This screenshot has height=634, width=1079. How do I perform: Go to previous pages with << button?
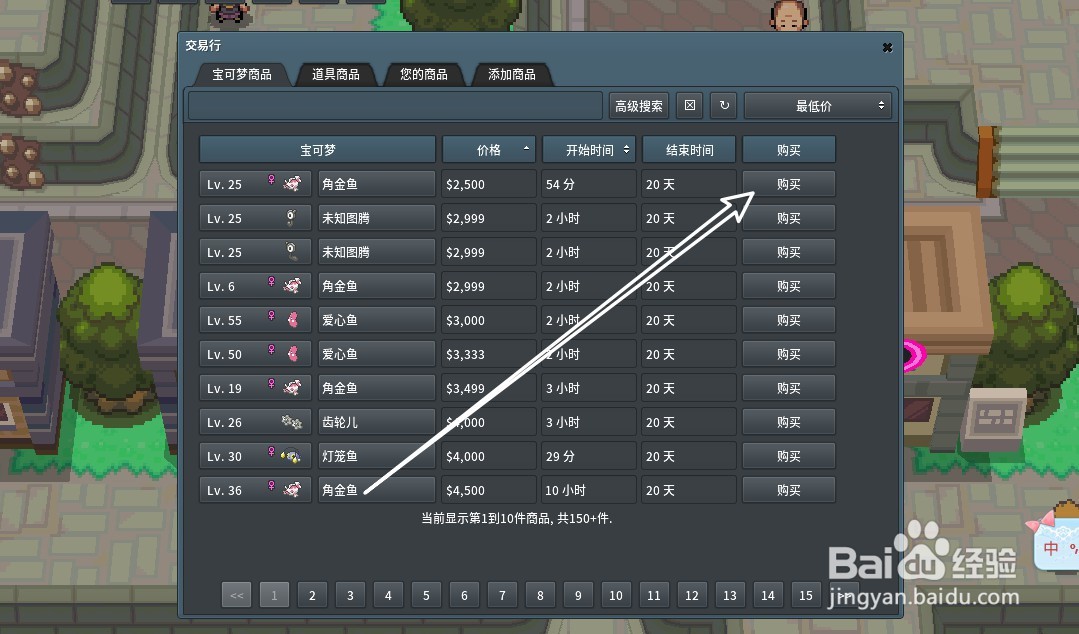236,595
